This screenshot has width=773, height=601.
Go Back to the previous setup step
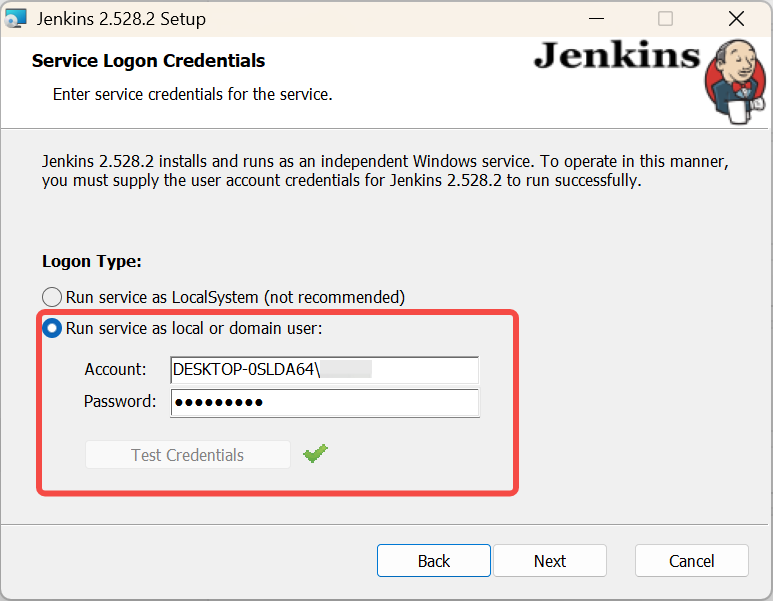[x=434, y=561]
